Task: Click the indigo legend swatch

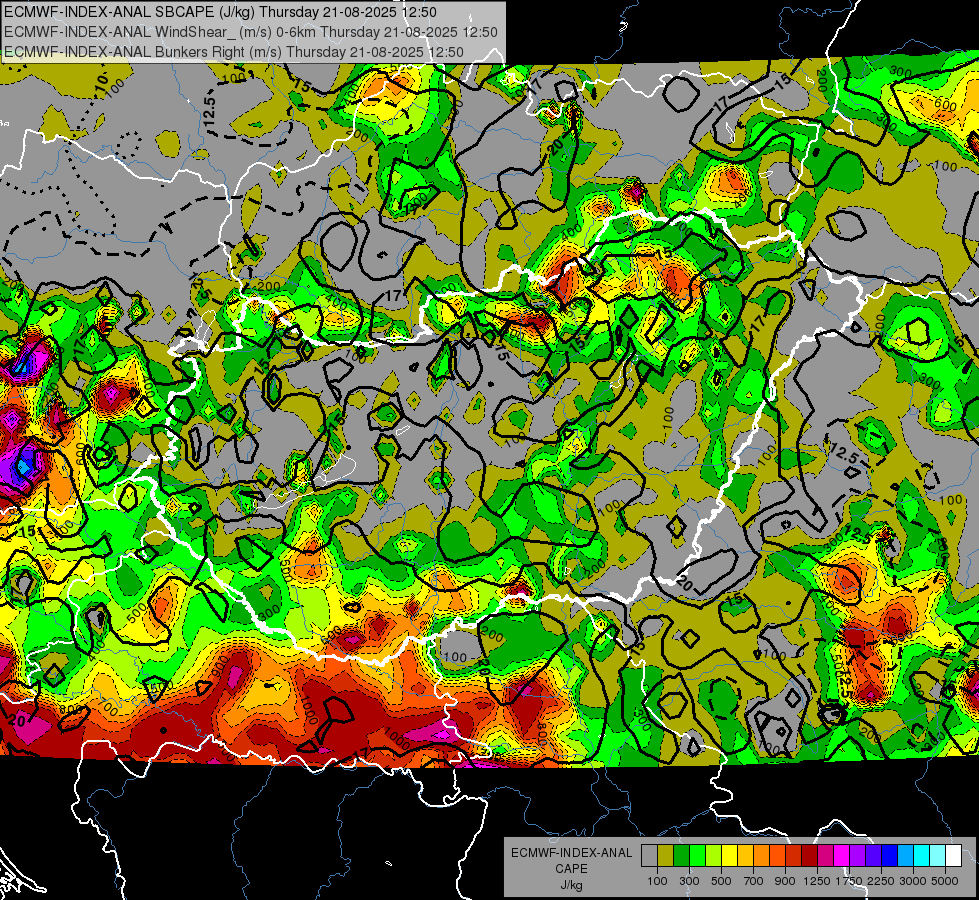Action: [x=873, y=856]
